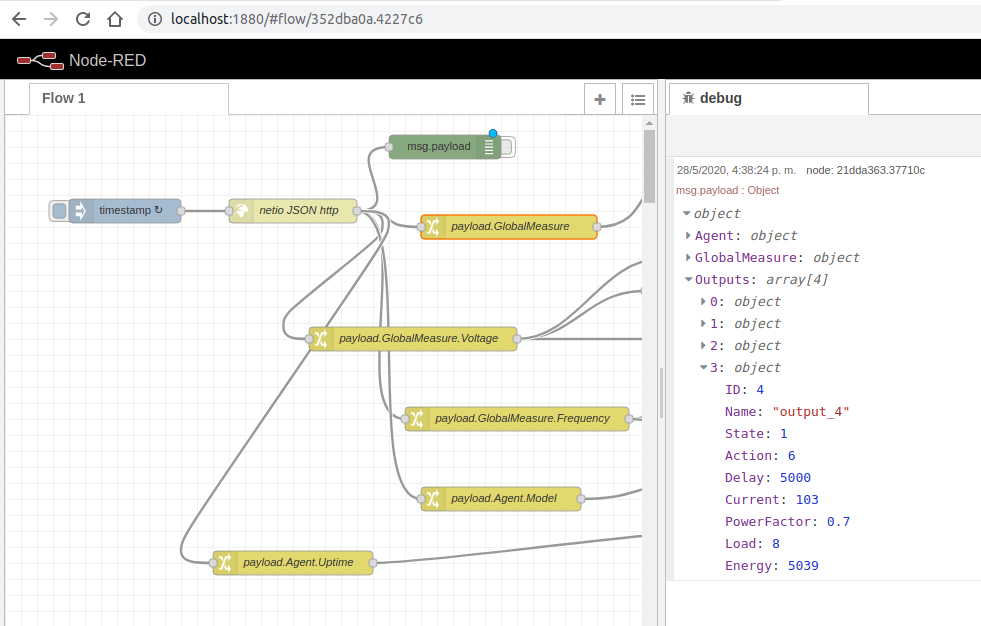Select the Flow 1 tab
Viewport: 981px width, 626px height.
pyautogui.click(x=63, y=98)
